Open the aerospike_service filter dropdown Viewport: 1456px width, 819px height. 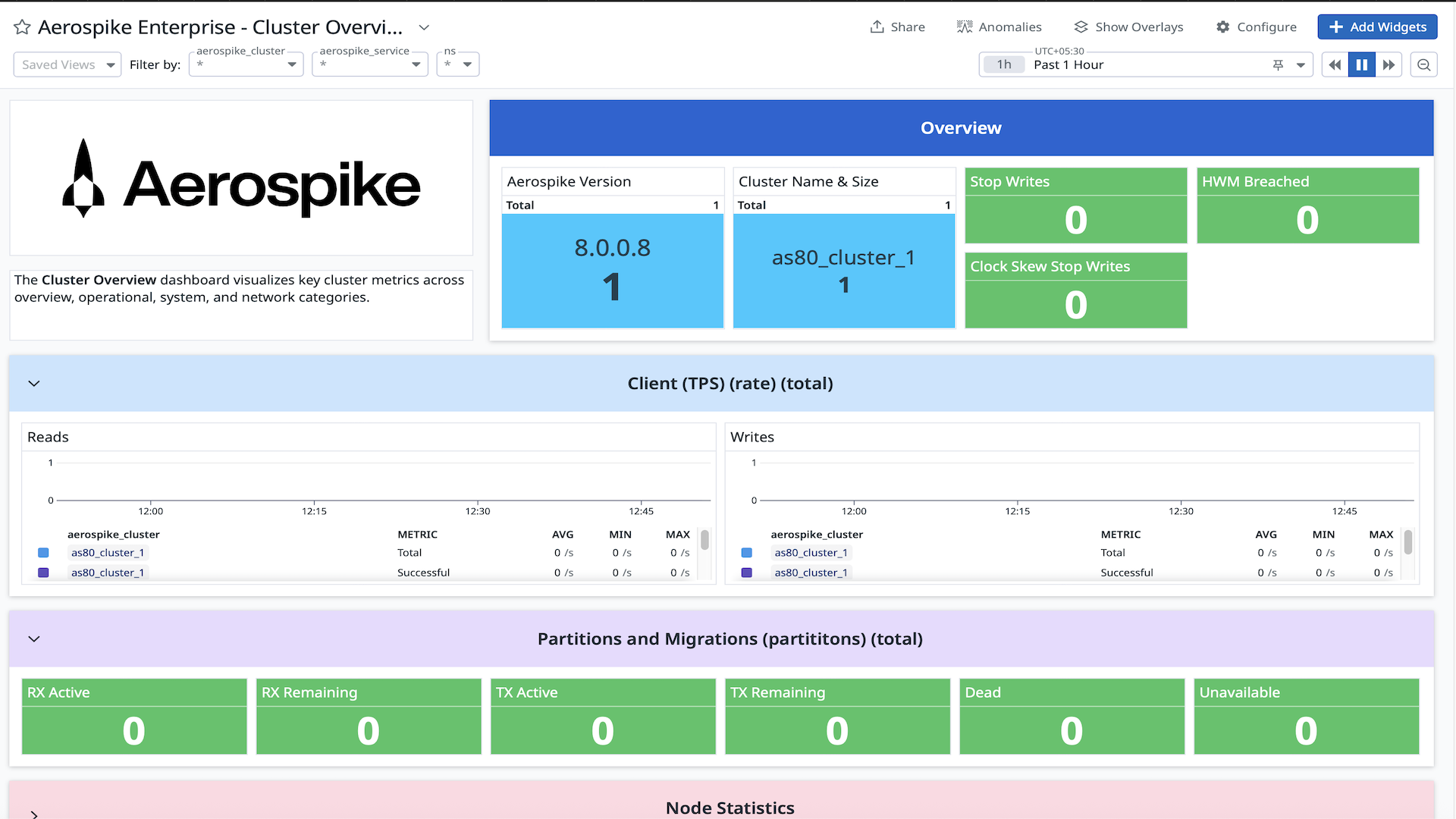coord(370,64)
